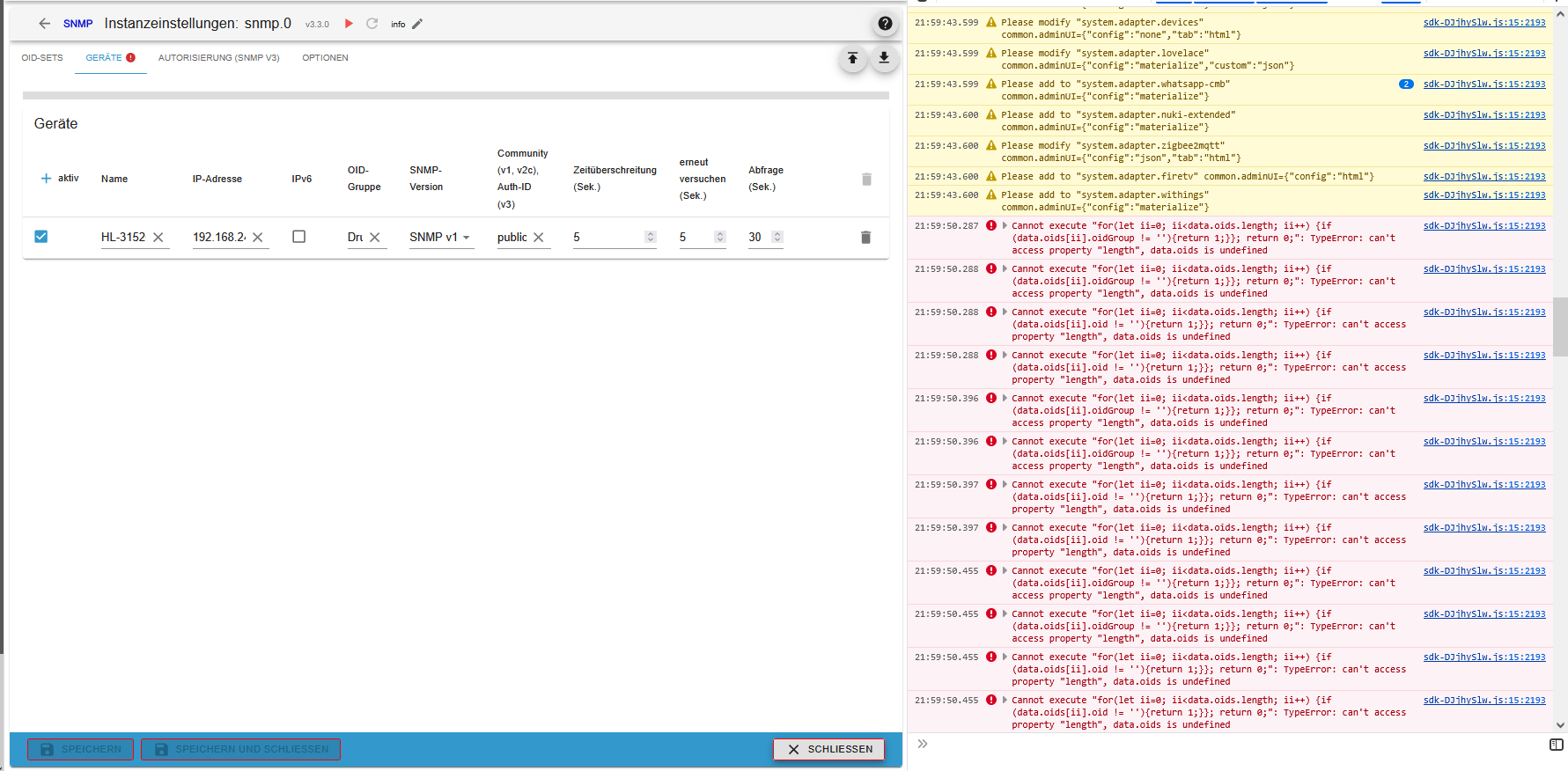The image size is (1568, 771).
Task: Open source link for nuki-extended warning
Action: tap(1484, 115)
